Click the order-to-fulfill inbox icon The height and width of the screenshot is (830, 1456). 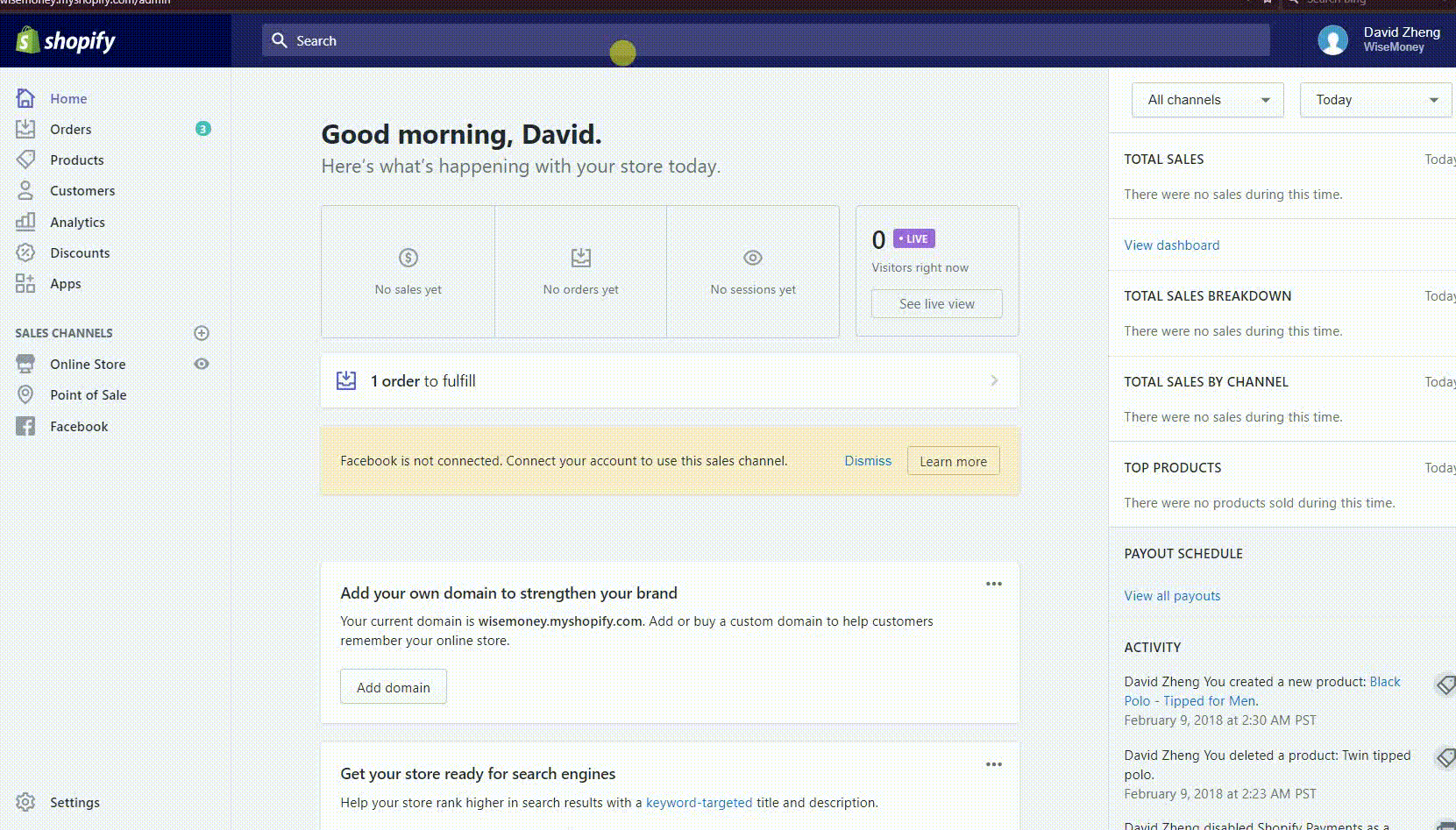click(x=346, y=380)
